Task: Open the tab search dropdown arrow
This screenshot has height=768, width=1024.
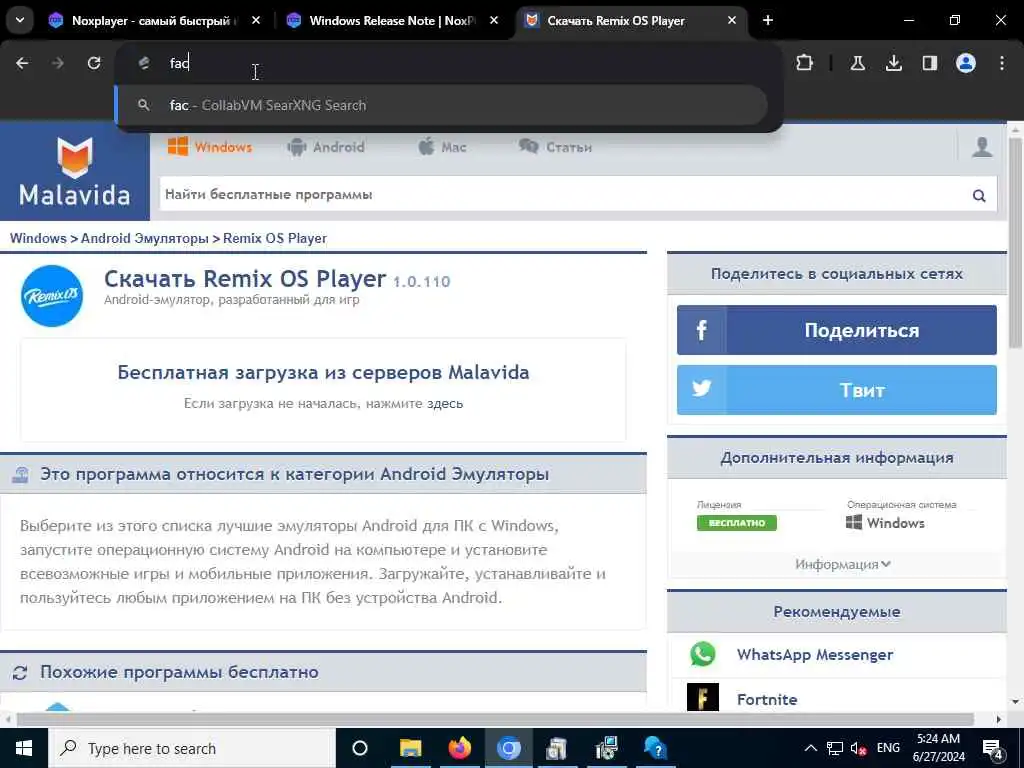Action: 20,20
